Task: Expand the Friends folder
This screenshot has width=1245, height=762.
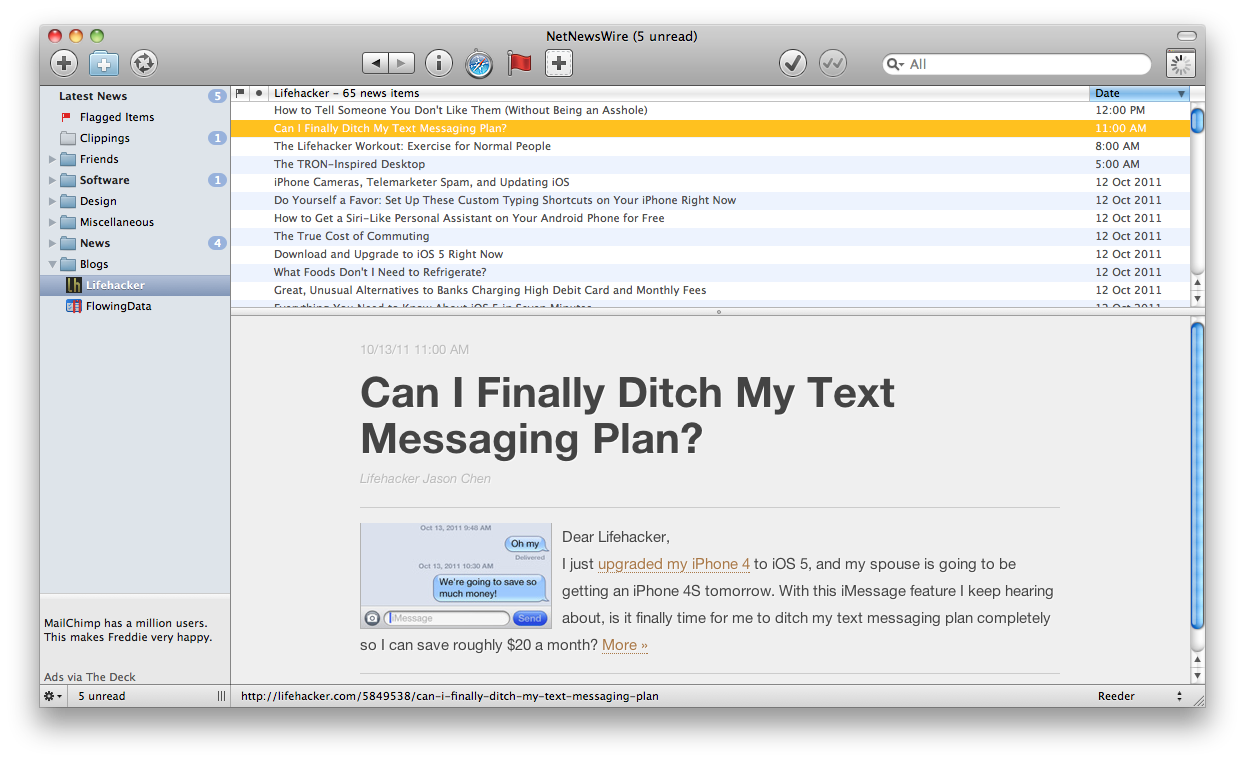Action: point(52,159)
